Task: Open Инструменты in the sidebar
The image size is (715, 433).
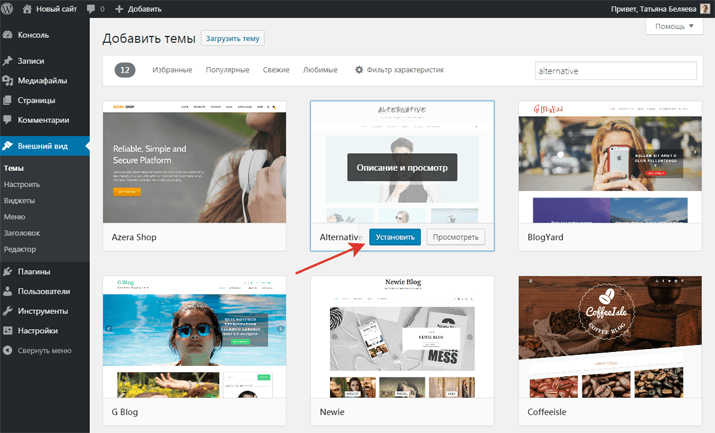Action: coord(45,311)
